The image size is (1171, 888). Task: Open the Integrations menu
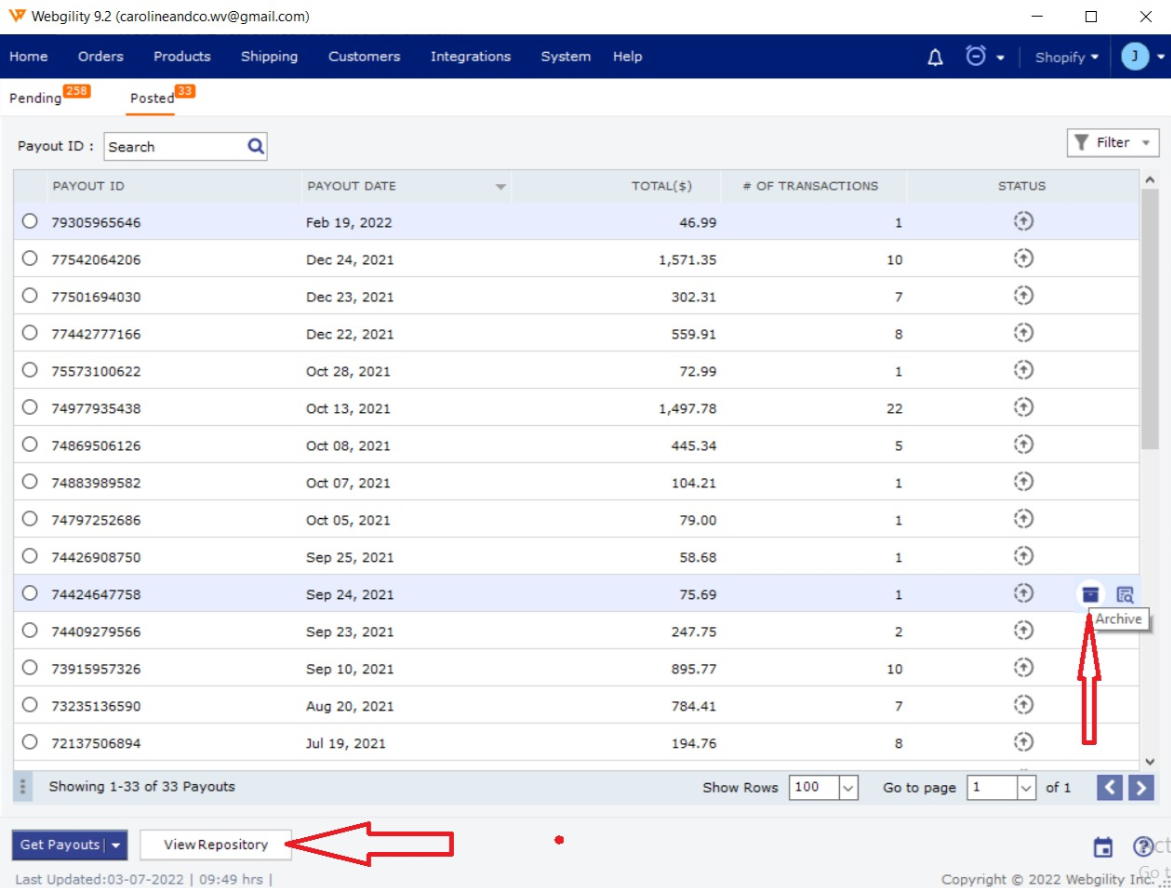tap(470, 57)
